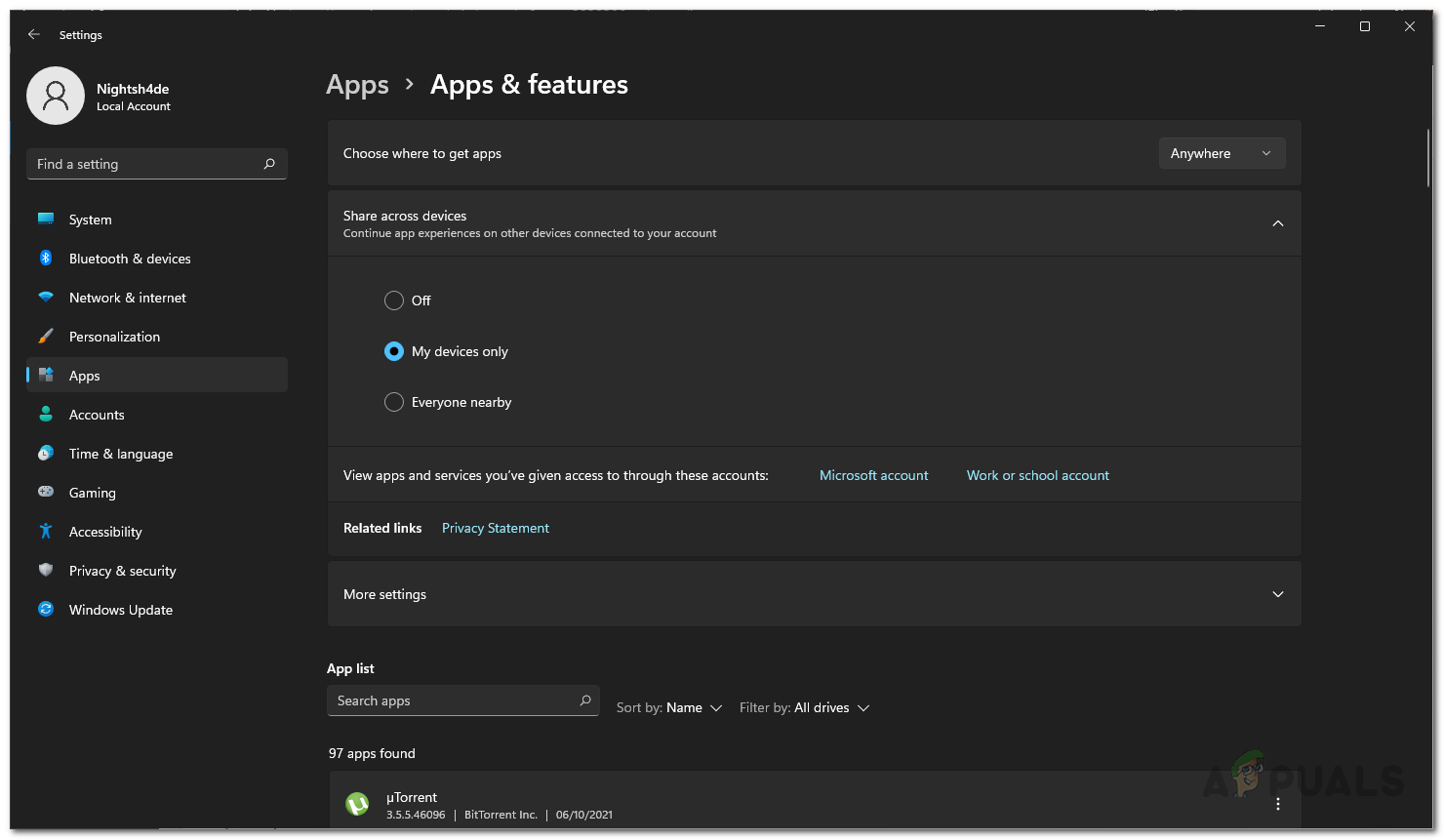Screen dimensions: 1444x840
Task: Expand the More settings section
Action: [x=1277, y=594]
